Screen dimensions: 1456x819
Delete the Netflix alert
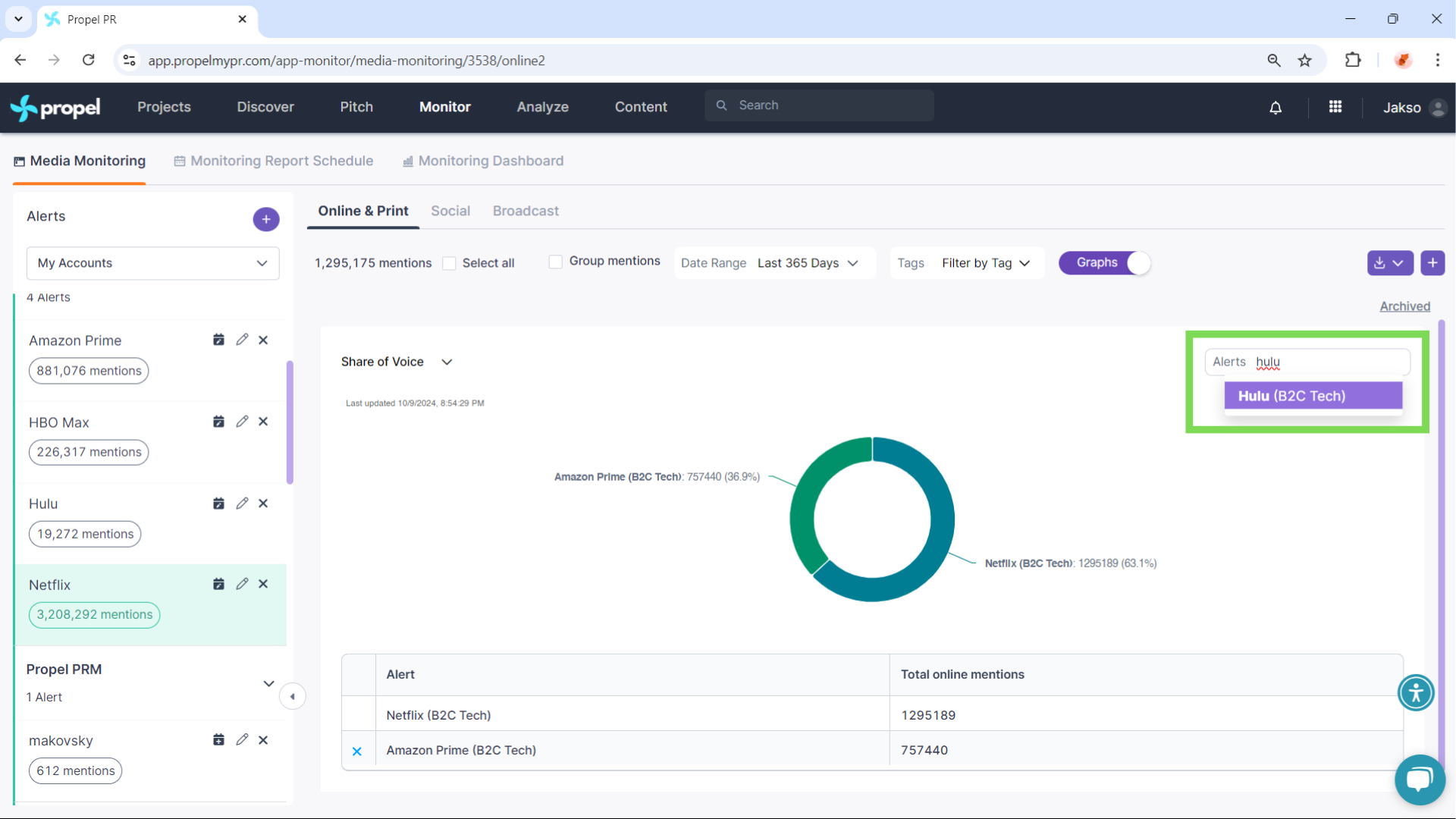pos(263,583)
